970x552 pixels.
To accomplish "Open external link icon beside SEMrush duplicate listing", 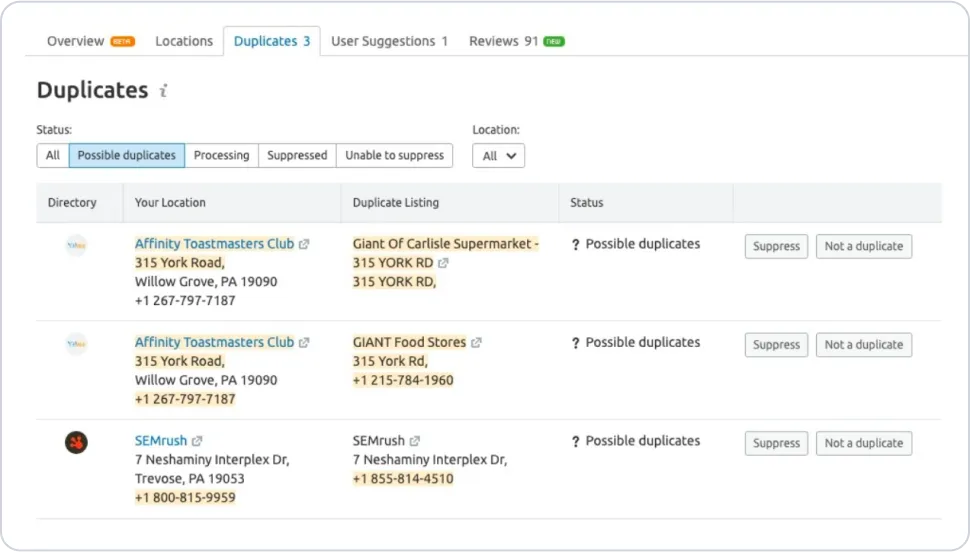I will 414,441.
